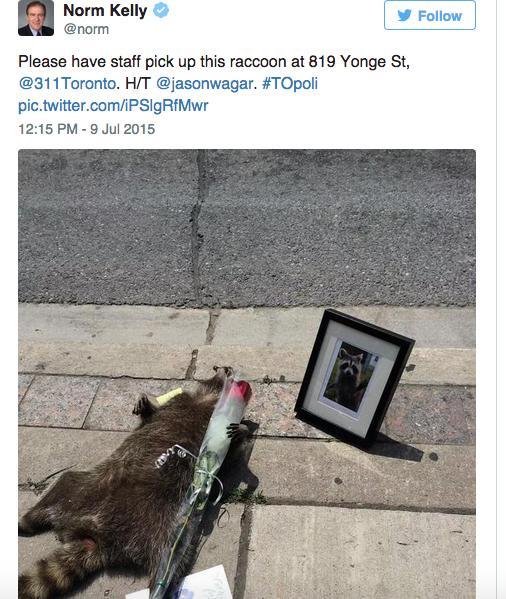Image resolution: width=506 pixels, height=599 pixels.
Task: Click the framed raccoon portrait in photo
Action: 354,378
